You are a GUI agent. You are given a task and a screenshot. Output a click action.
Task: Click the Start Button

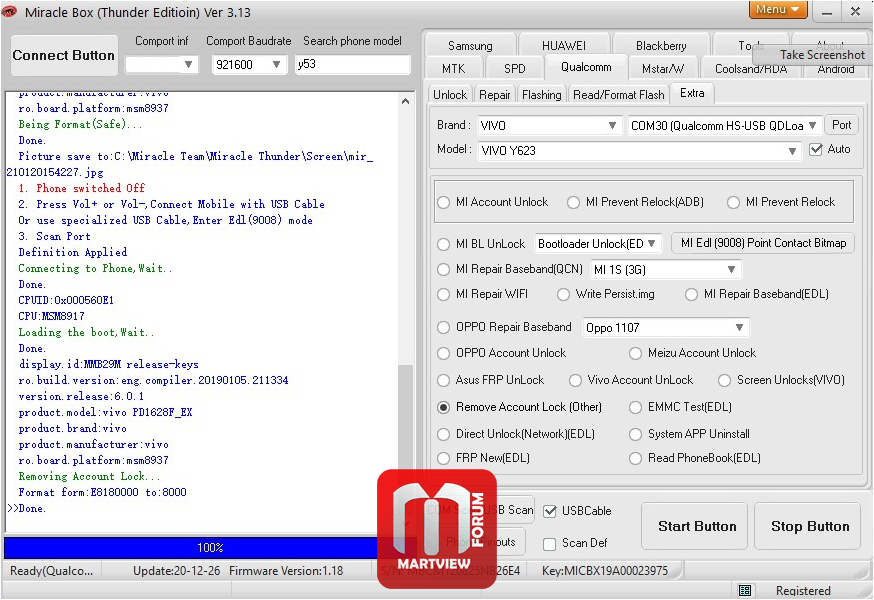[x=695, y=526]
